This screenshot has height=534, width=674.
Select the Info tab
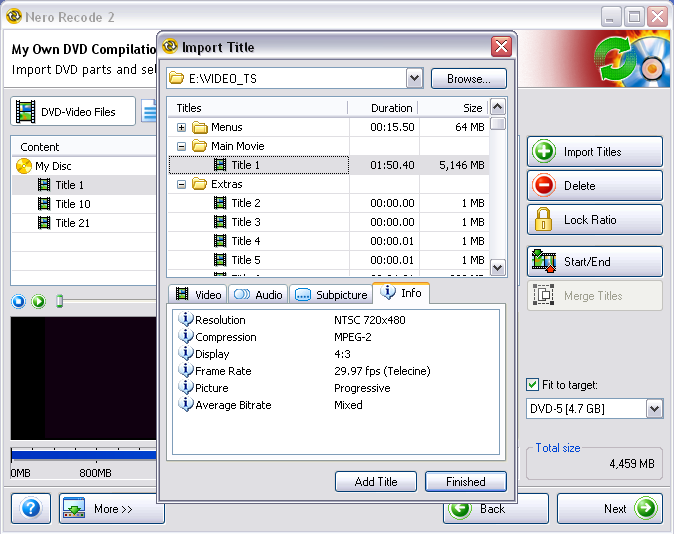pyautogui.click(x=401, y=293)
